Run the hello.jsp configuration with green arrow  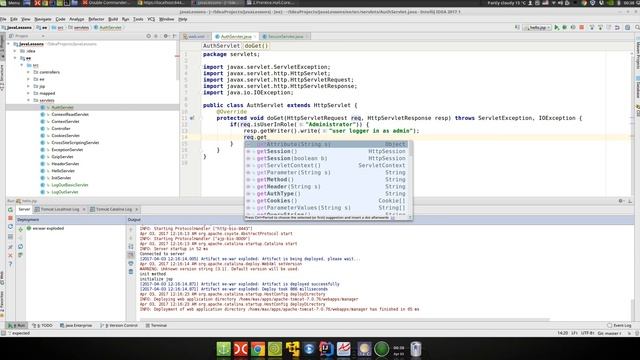557,28
